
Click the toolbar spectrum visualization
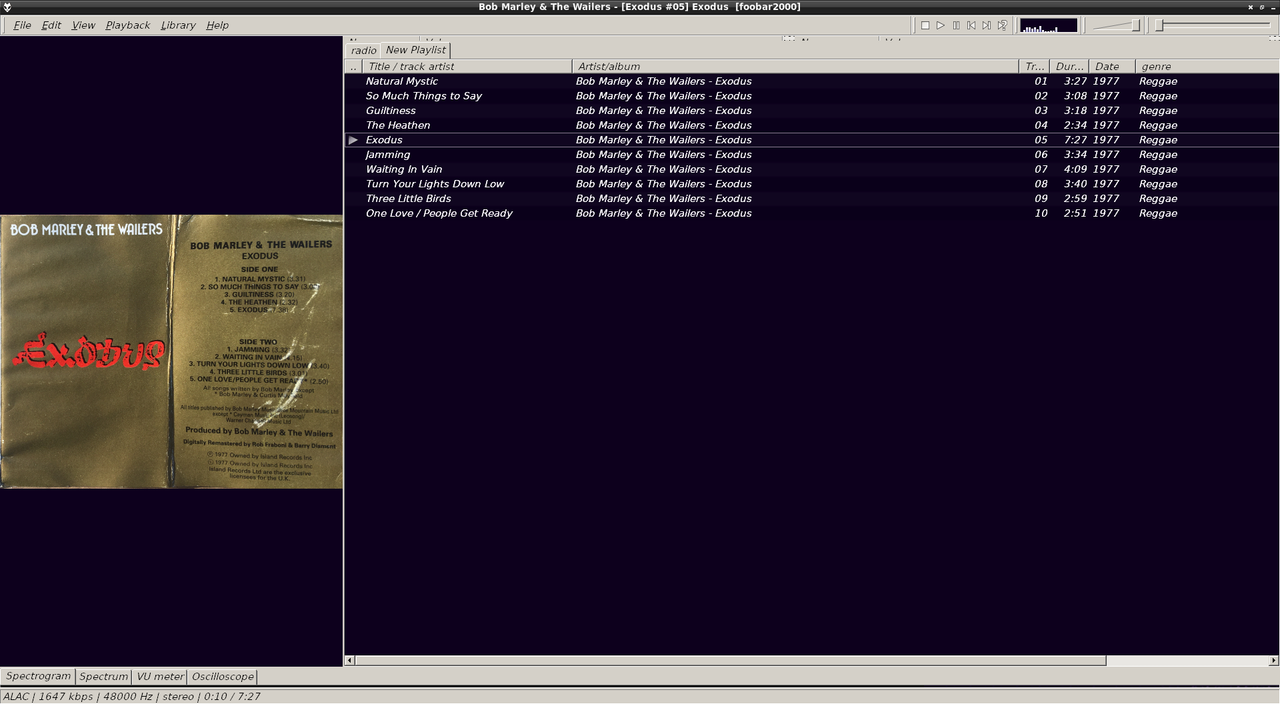coord(1048,25)
